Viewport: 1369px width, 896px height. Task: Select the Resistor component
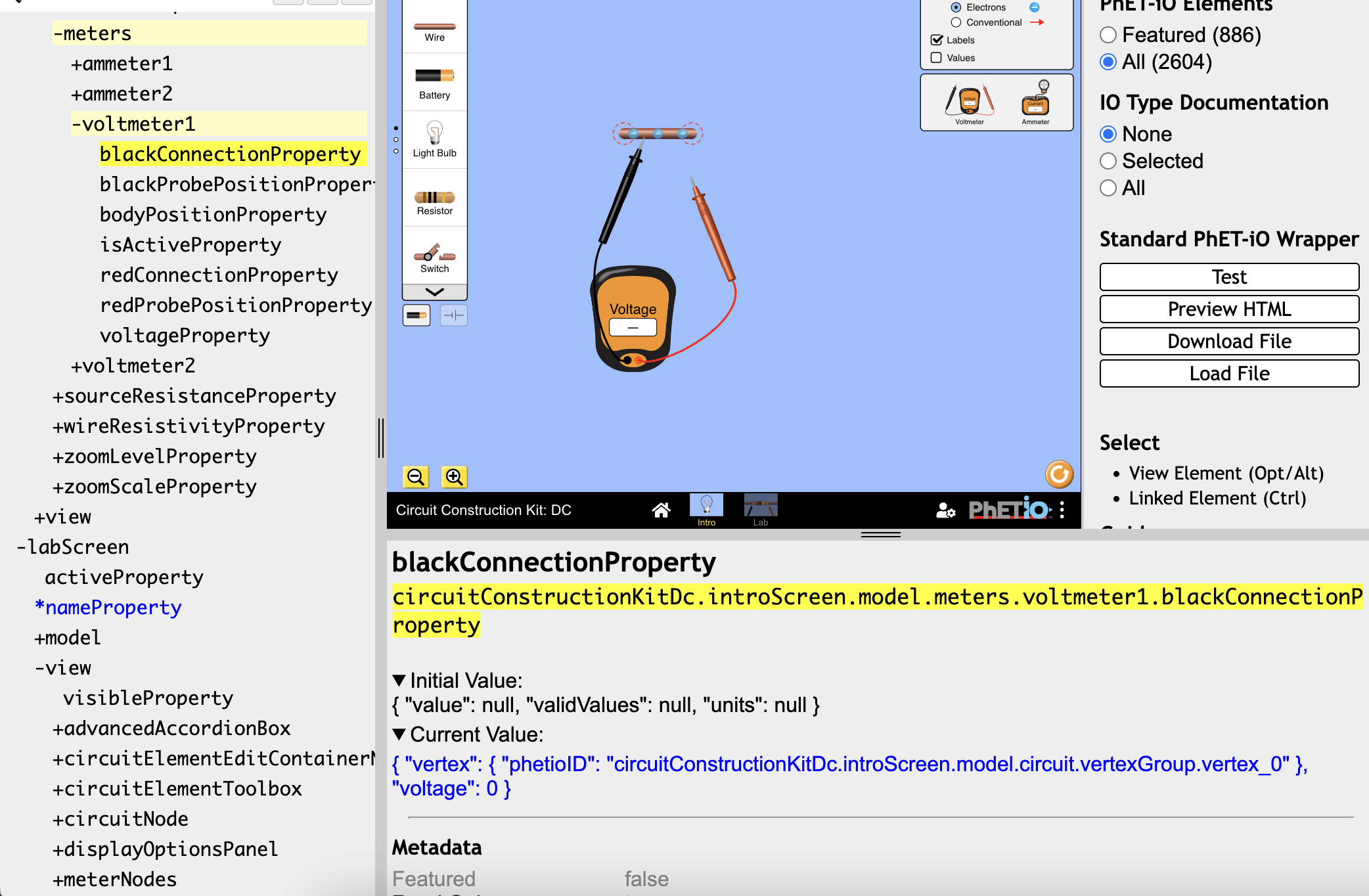click(434, 197)
